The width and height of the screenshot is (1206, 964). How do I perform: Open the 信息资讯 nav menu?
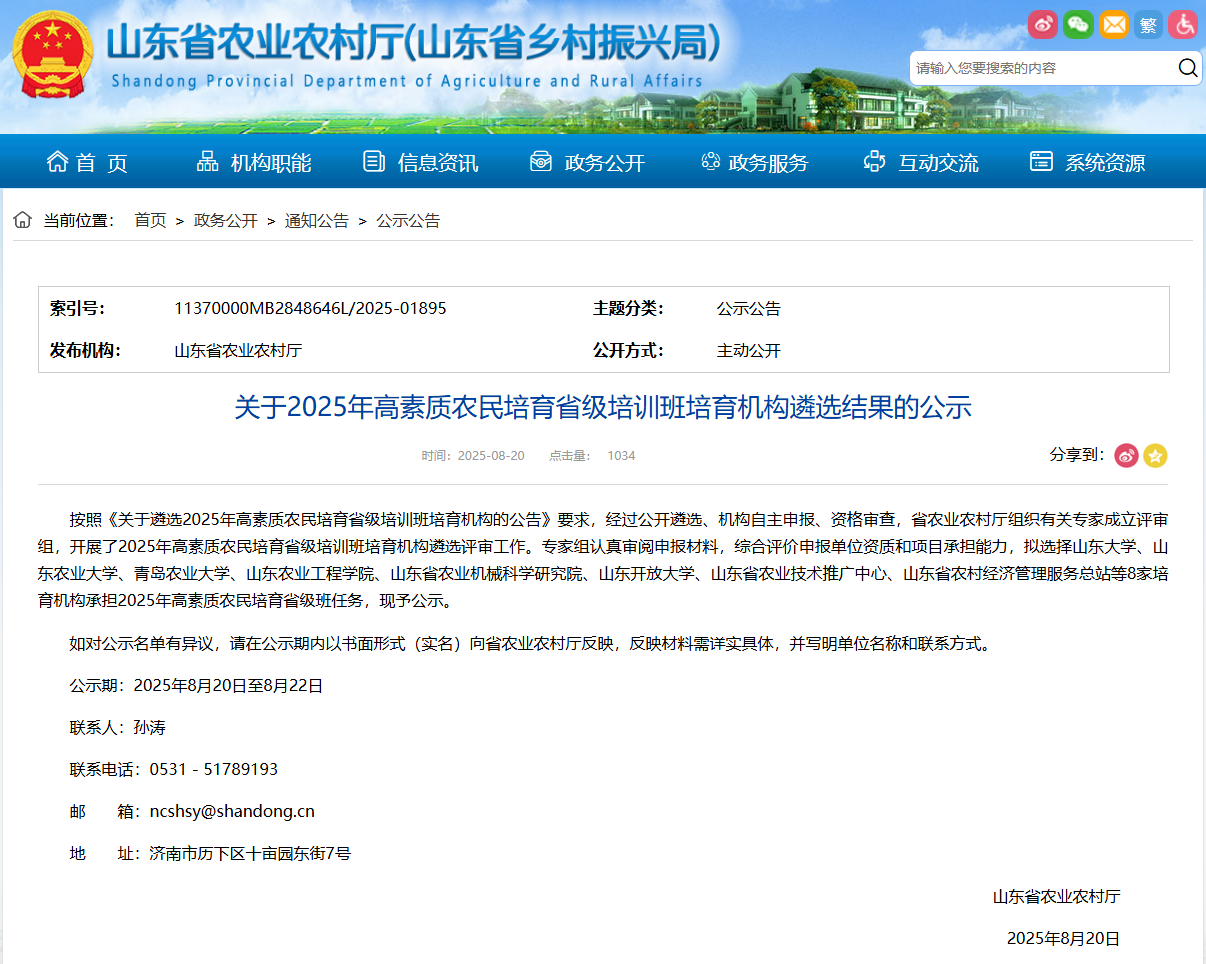[438, 163]
